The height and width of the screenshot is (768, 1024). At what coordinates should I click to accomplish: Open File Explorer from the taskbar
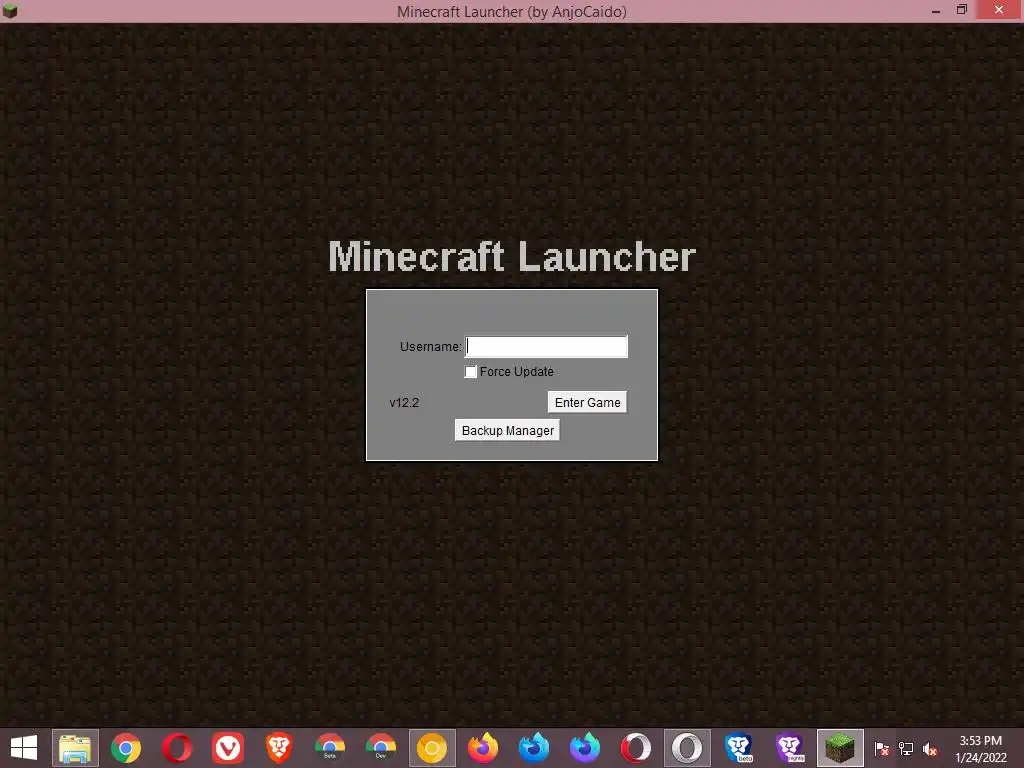[x=75, y=748]
